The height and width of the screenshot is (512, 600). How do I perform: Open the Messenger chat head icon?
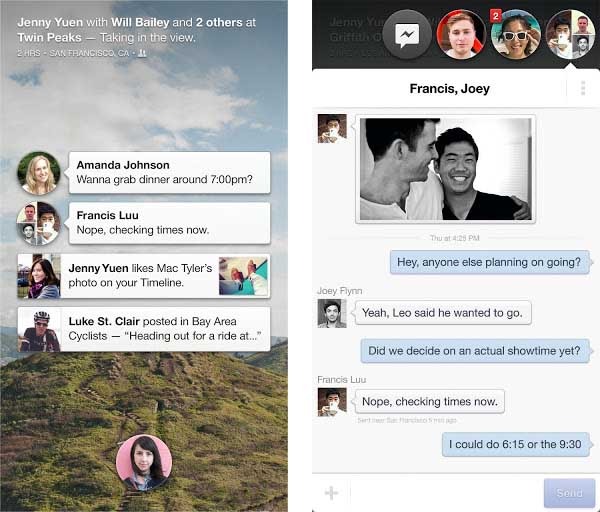406,36
